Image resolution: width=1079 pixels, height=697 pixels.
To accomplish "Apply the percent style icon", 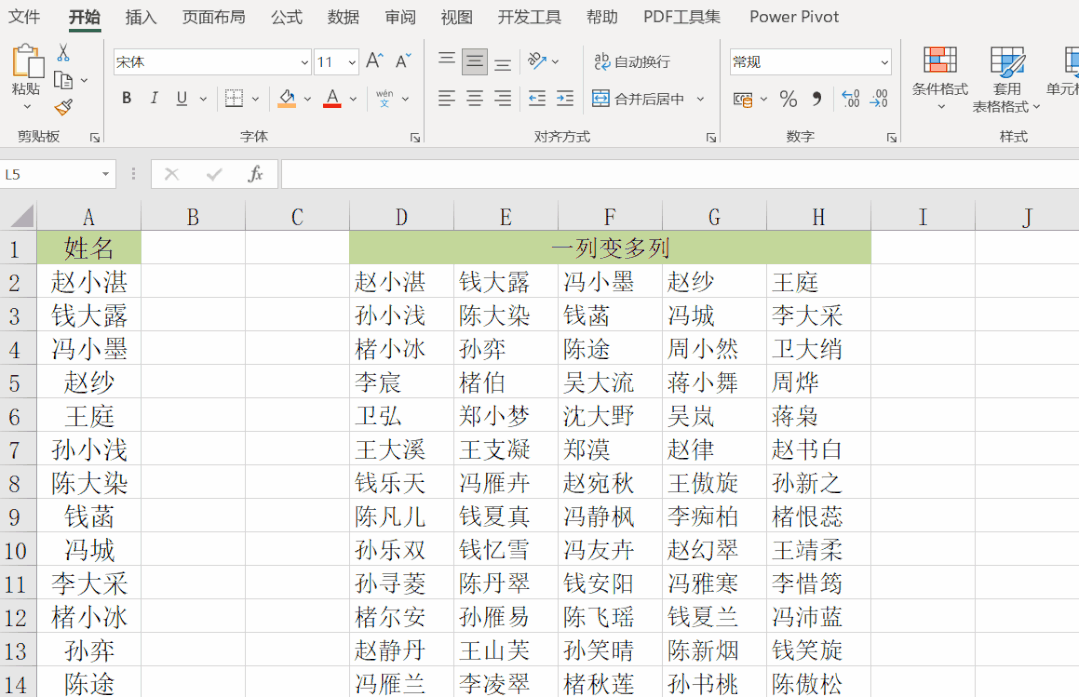I will click(x=789, y=99).
